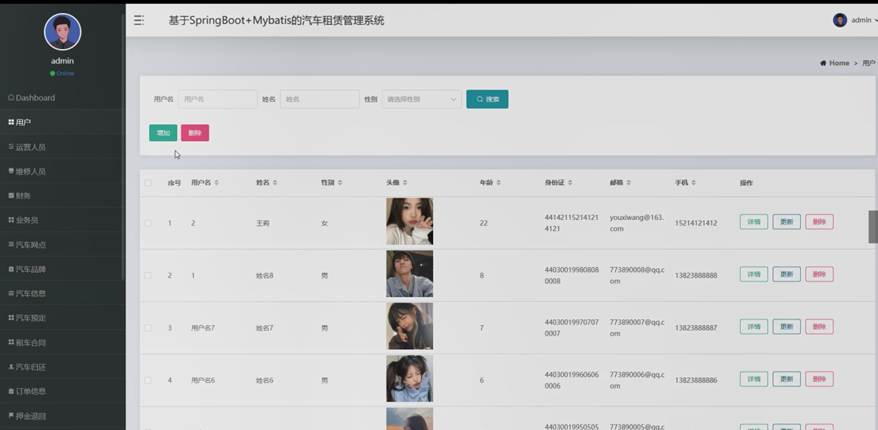The width and height of the screenshot is (878, 430).
Task: Click 删除 for the 用户名7 row
Action: click(819, 327)
